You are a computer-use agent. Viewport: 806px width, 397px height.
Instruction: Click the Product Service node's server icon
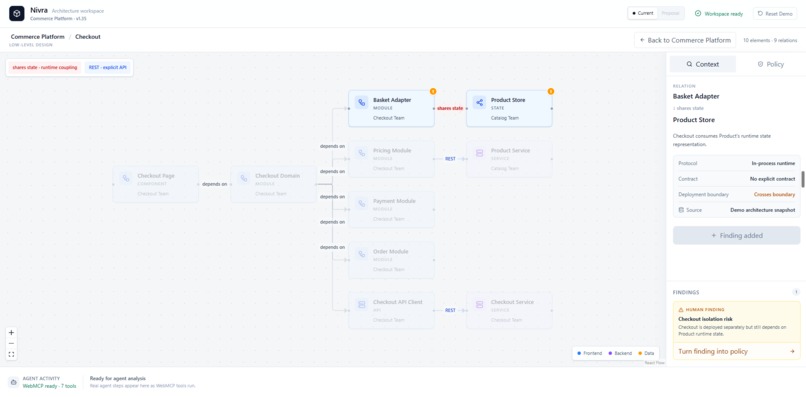pyautogui.click(x=479, y=153)
